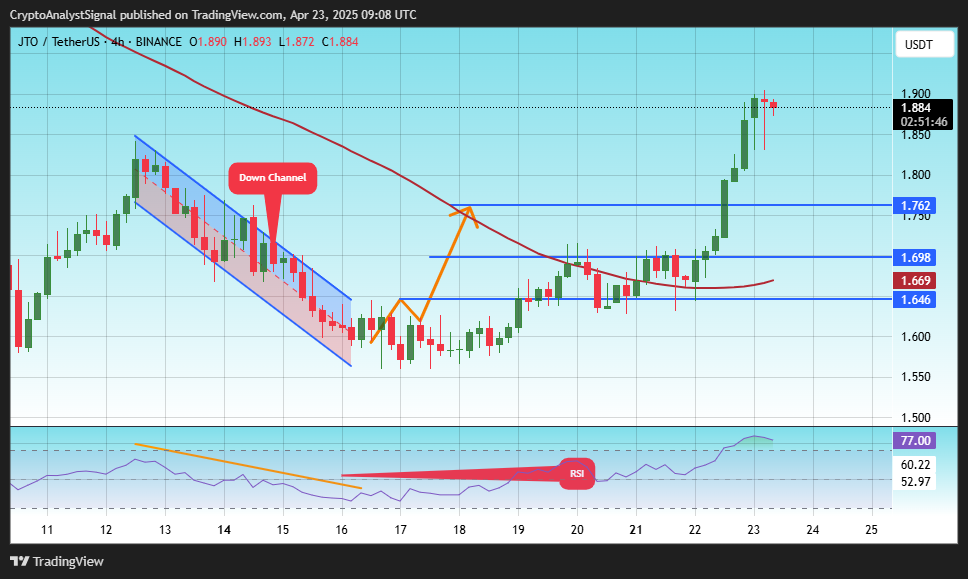Click the red RSI callout label
Screen dimensions: 968x579
point(577,473)
